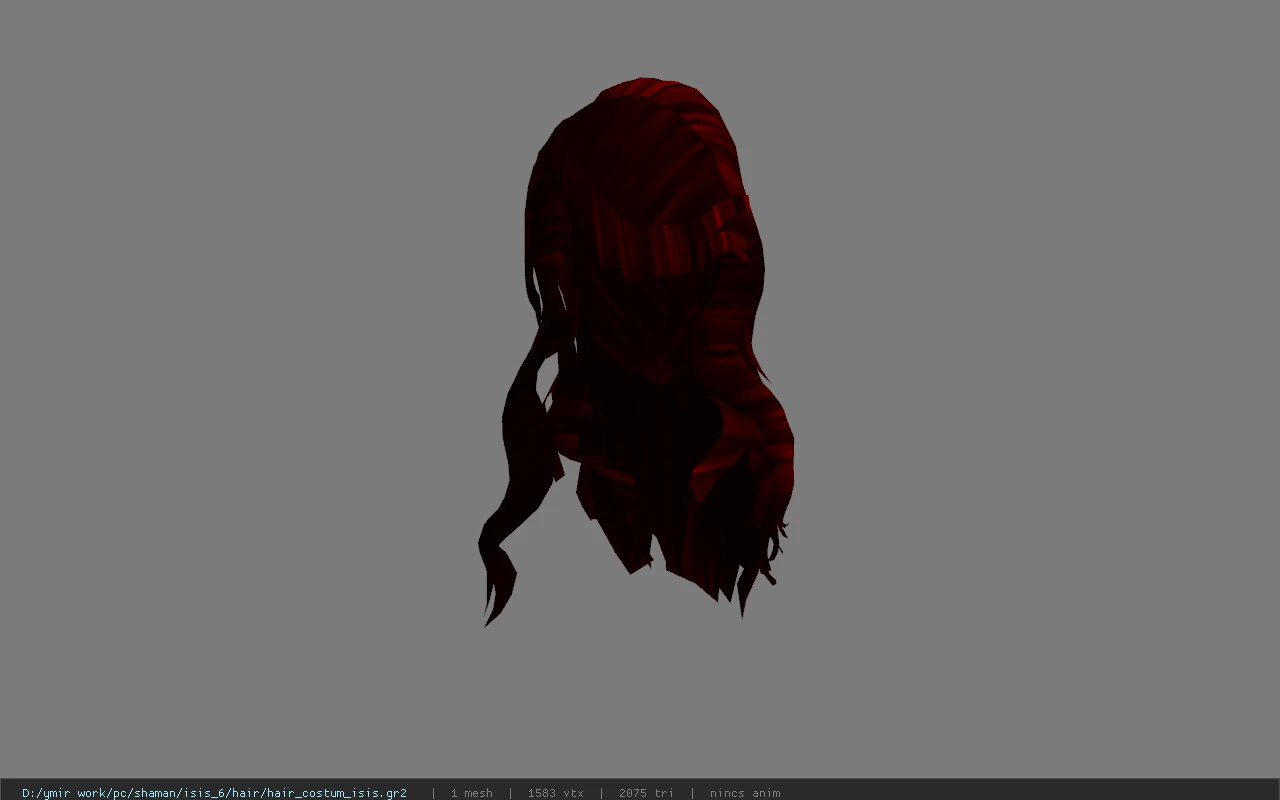This screenshot has height=800, width=1280.
Task: Click the '1 mesh' status entry
Action: (x=471, y=793)
